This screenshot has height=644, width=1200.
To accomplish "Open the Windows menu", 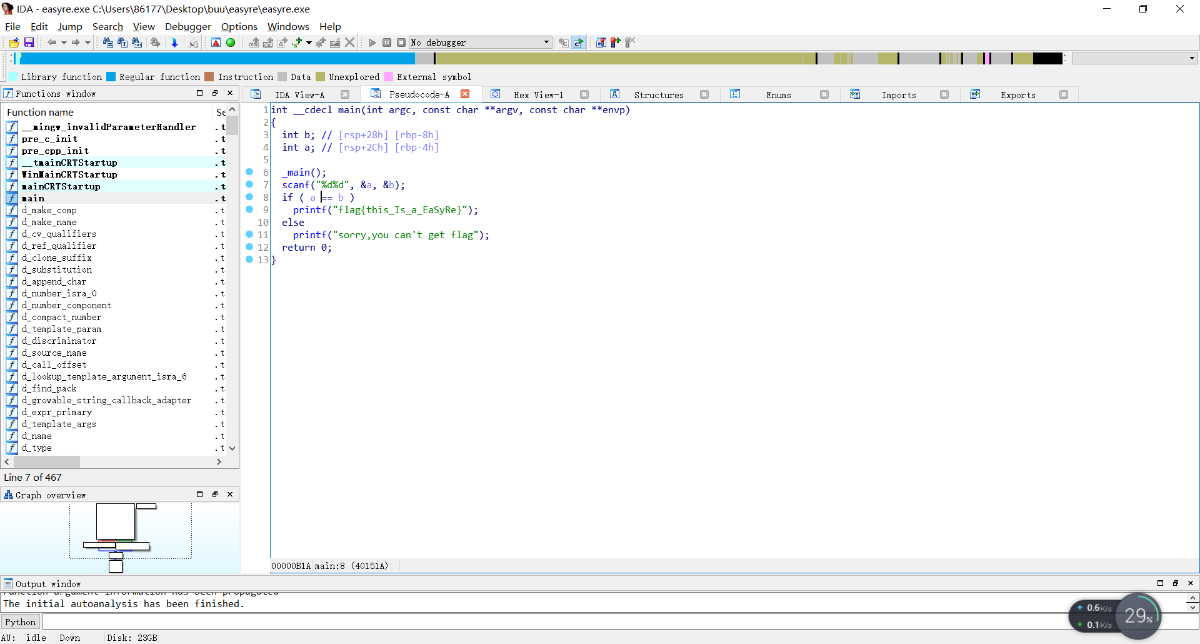I will pos(288,27).
